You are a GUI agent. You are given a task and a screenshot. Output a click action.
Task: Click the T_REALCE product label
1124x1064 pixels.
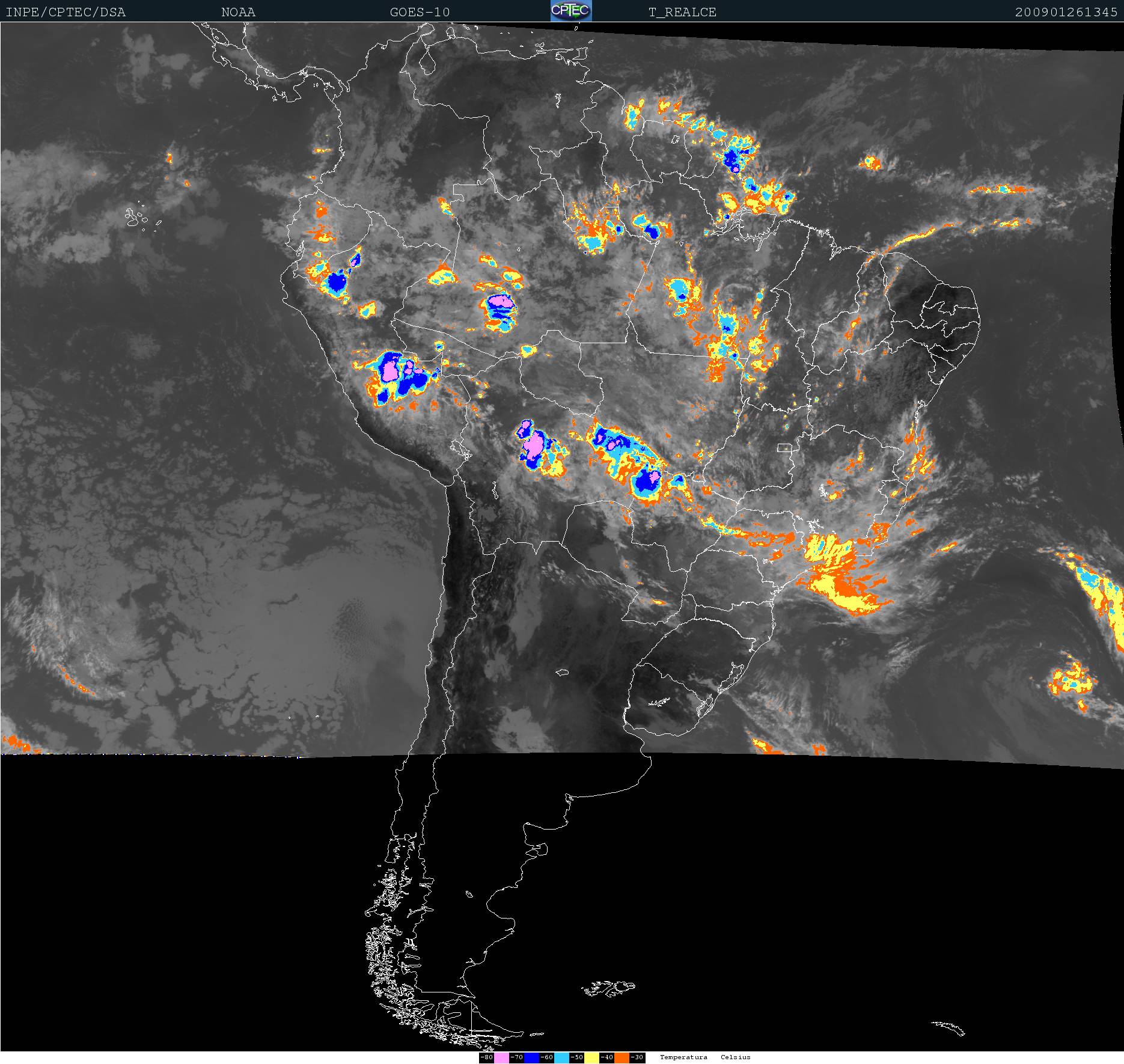(682, 12)
